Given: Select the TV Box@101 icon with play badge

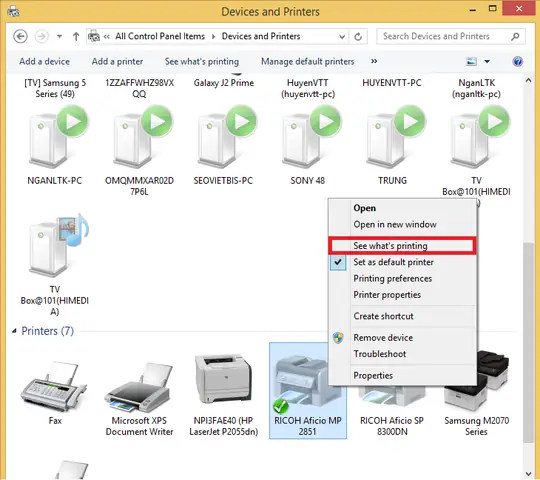Looking at the screenshot, I should point(479,138).
